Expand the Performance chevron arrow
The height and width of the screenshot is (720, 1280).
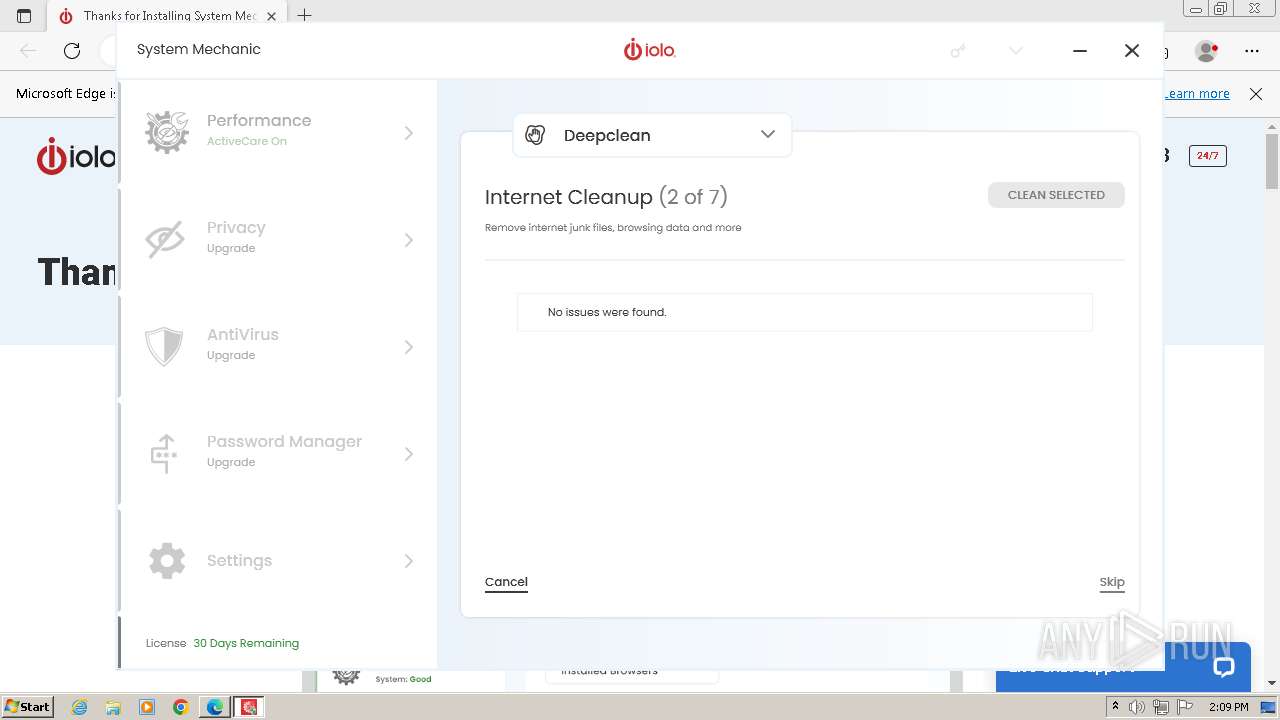[408, 133]
